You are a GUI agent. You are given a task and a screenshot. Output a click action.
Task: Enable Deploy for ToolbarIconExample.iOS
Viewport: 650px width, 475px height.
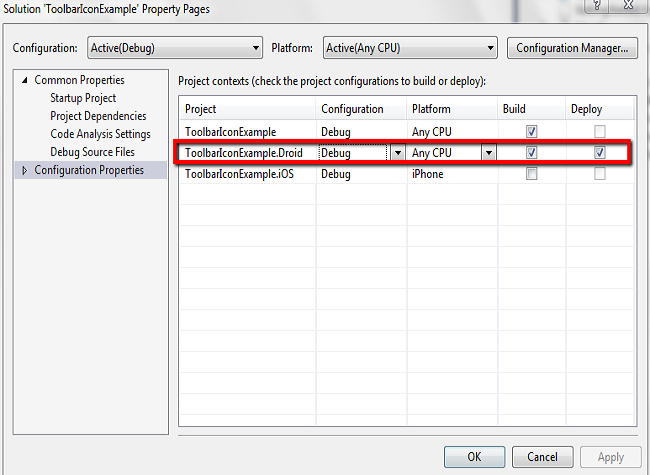pos(599,173)
